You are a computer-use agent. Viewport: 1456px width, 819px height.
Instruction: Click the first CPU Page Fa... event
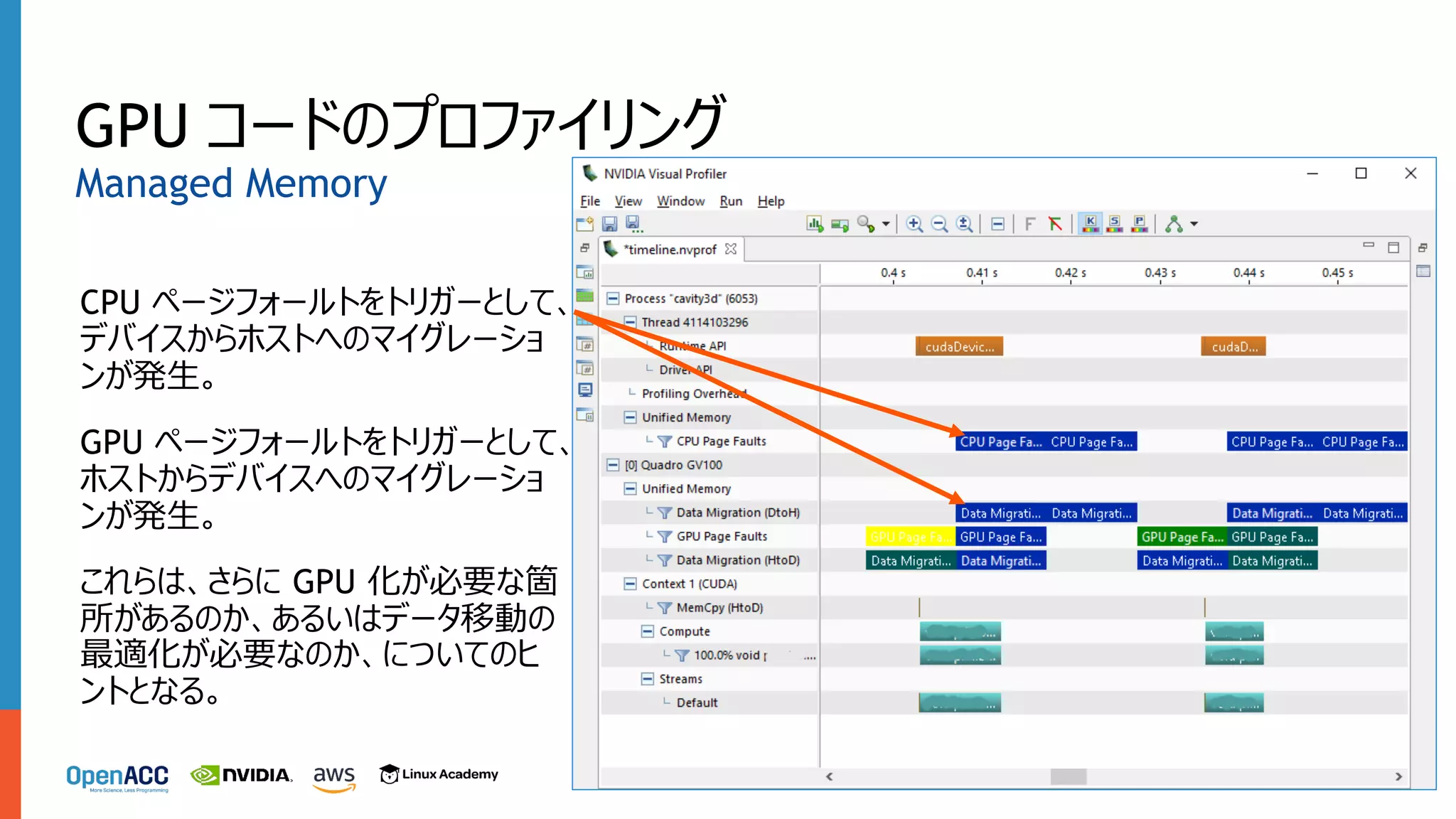[x=1000, y=441]
